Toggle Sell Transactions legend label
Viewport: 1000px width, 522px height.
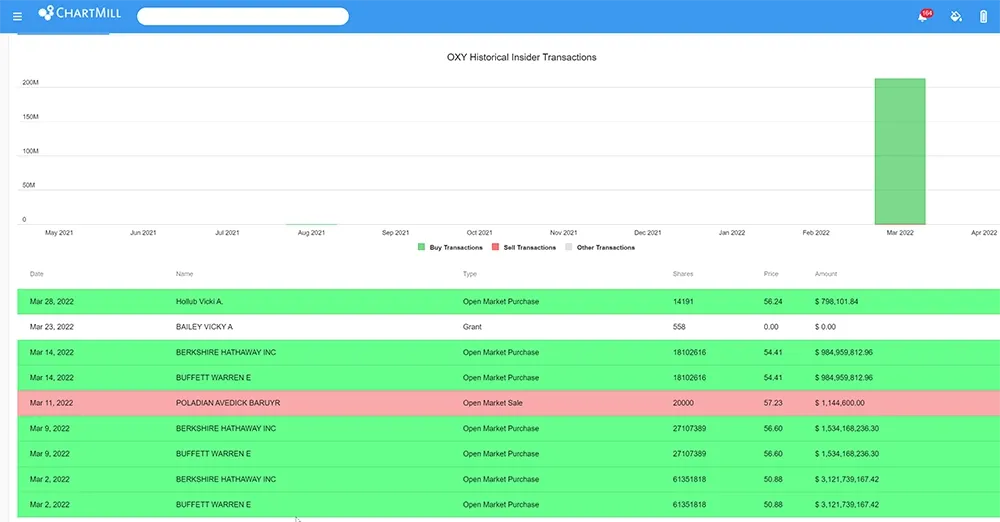(x=529, y=248)
